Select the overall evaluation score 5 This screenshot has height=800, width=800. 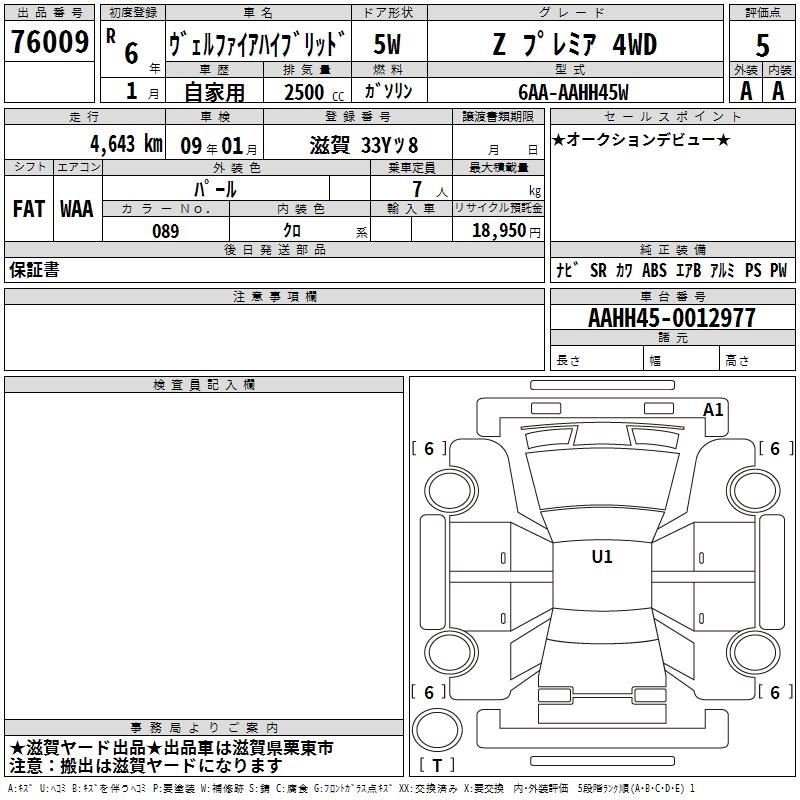pos(762,45)
